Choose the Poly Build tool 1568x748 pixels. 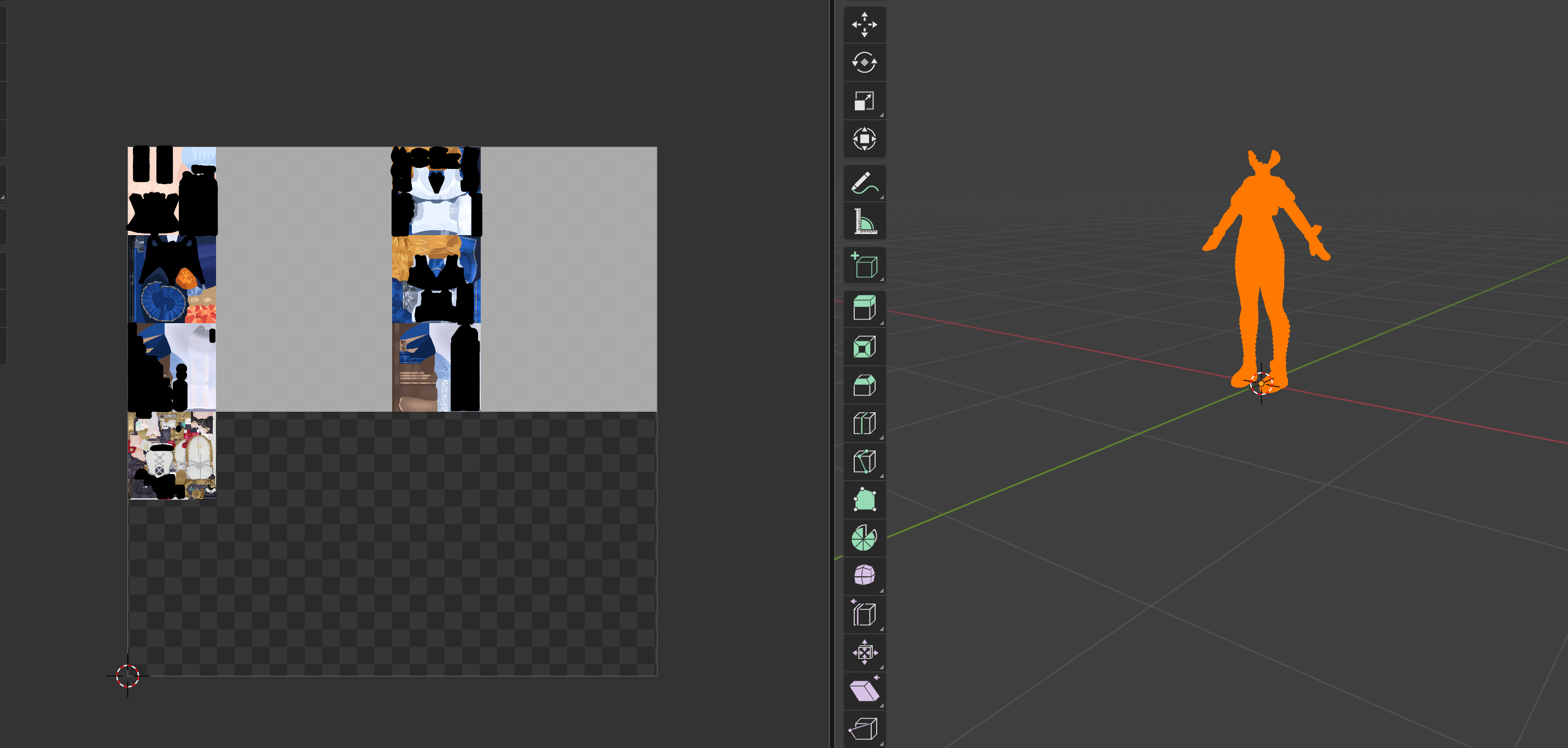point(864,500)
